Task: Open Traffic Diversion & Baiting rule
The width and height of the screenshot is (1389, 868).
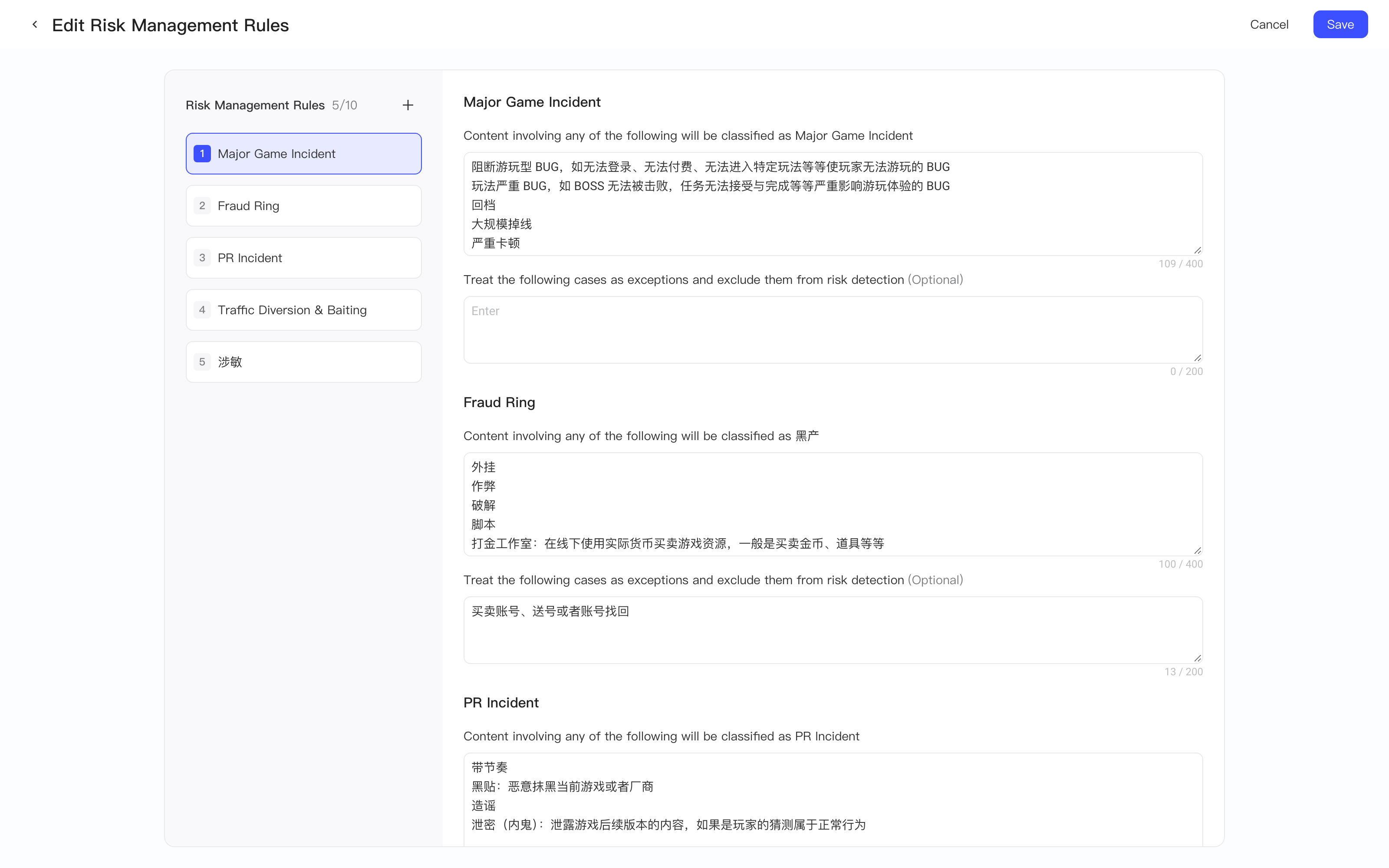Action: (304, 310)
